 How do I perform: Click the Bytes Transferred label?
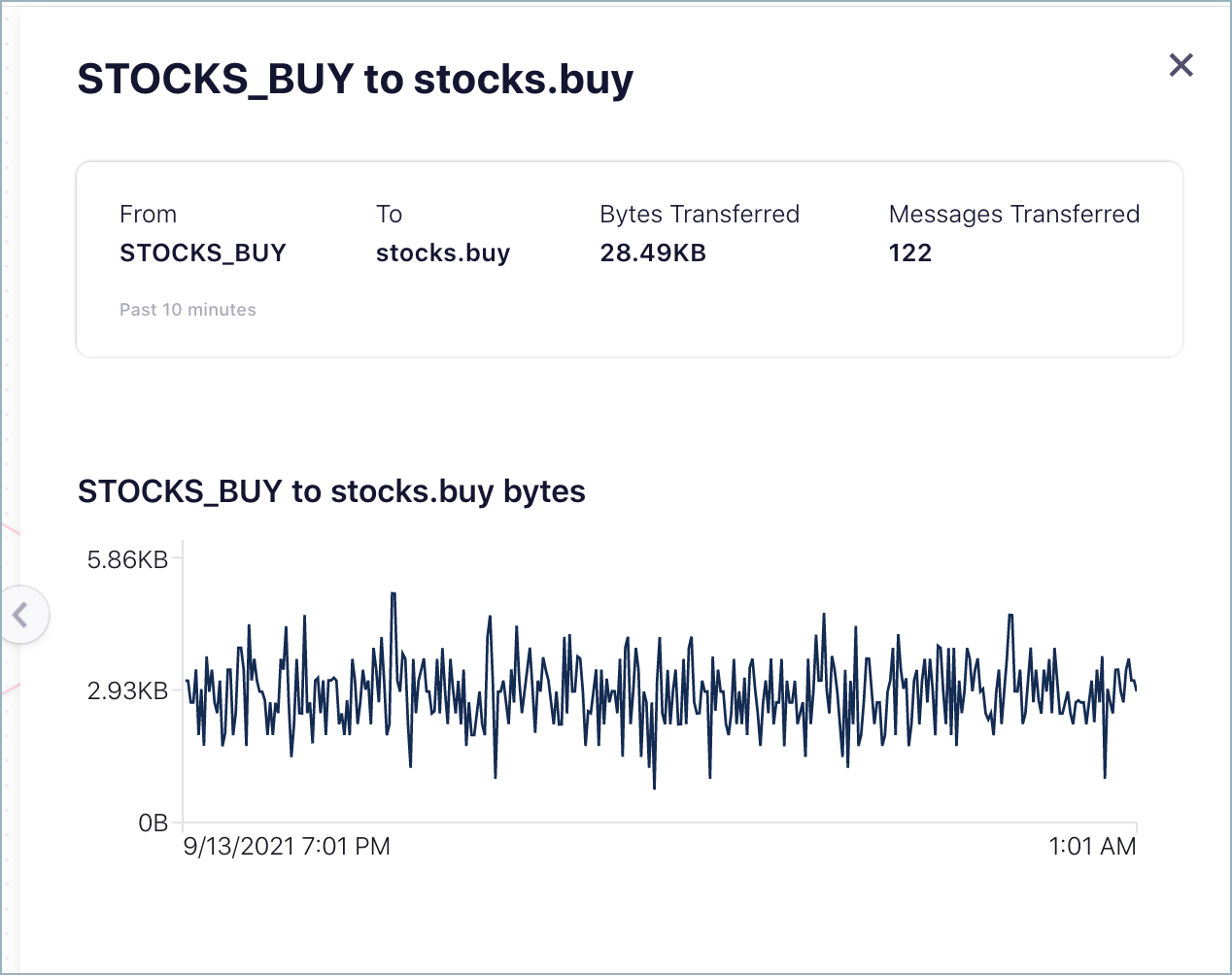699,214
